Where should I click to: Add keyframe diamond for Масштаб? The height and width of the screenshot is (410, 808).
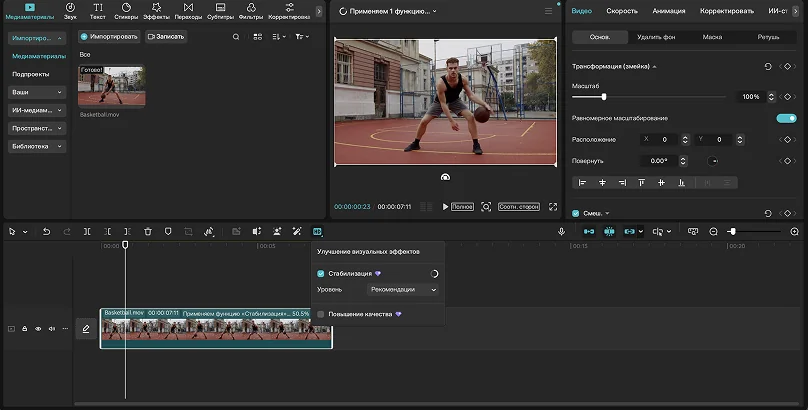(x=787, y=97)
